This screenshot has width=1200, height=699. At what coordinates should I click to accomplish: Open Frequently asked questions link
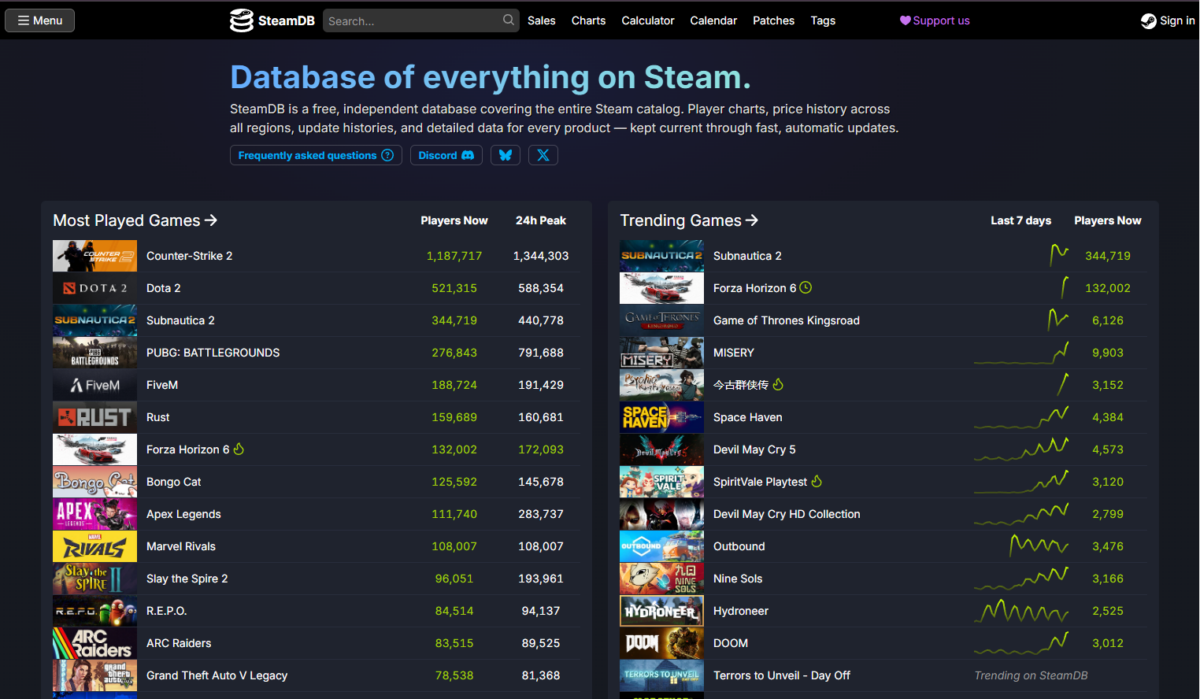click(316, 155)
